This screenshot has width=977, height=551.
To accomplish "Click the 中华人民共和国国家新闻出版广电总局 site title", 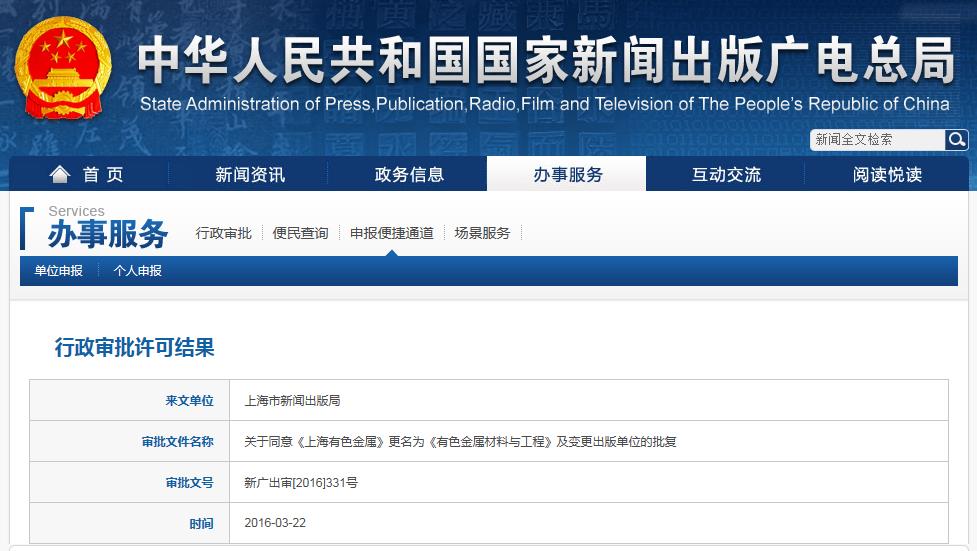I will 546,60.
